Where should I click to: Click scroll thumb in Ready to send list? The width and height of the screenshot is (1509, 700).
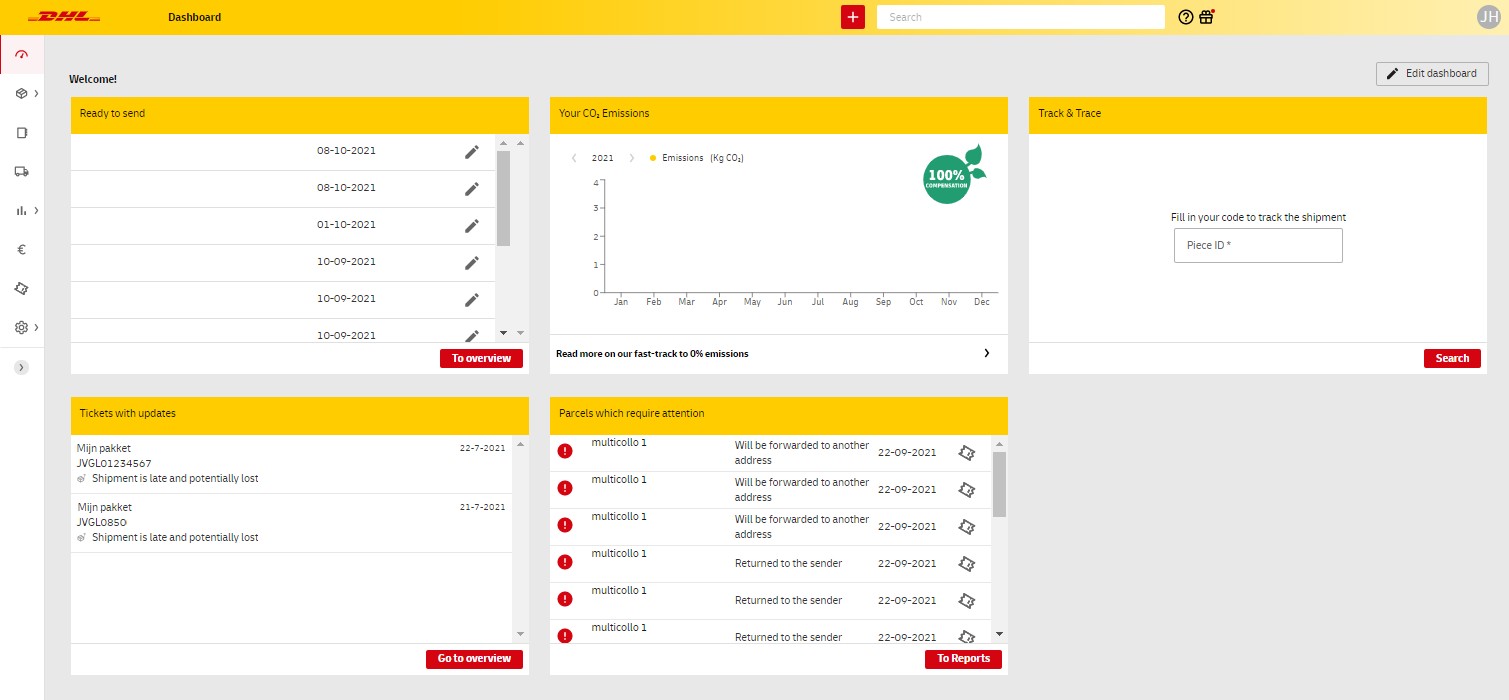[503, 198]
